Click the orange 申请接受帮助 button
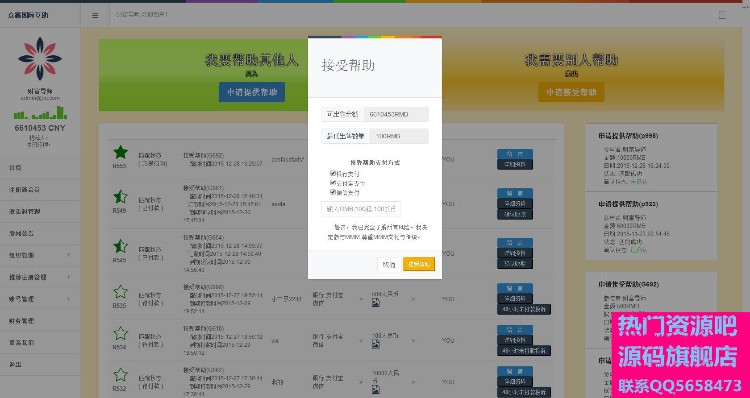This screenshot has height=398, width=750. 572,92
